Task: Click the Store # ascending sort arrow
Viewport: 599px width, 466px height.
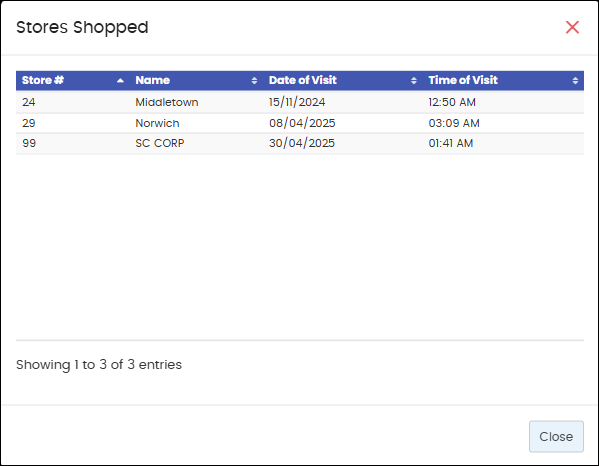Action: pyautogui.click(x=120, y=81)
